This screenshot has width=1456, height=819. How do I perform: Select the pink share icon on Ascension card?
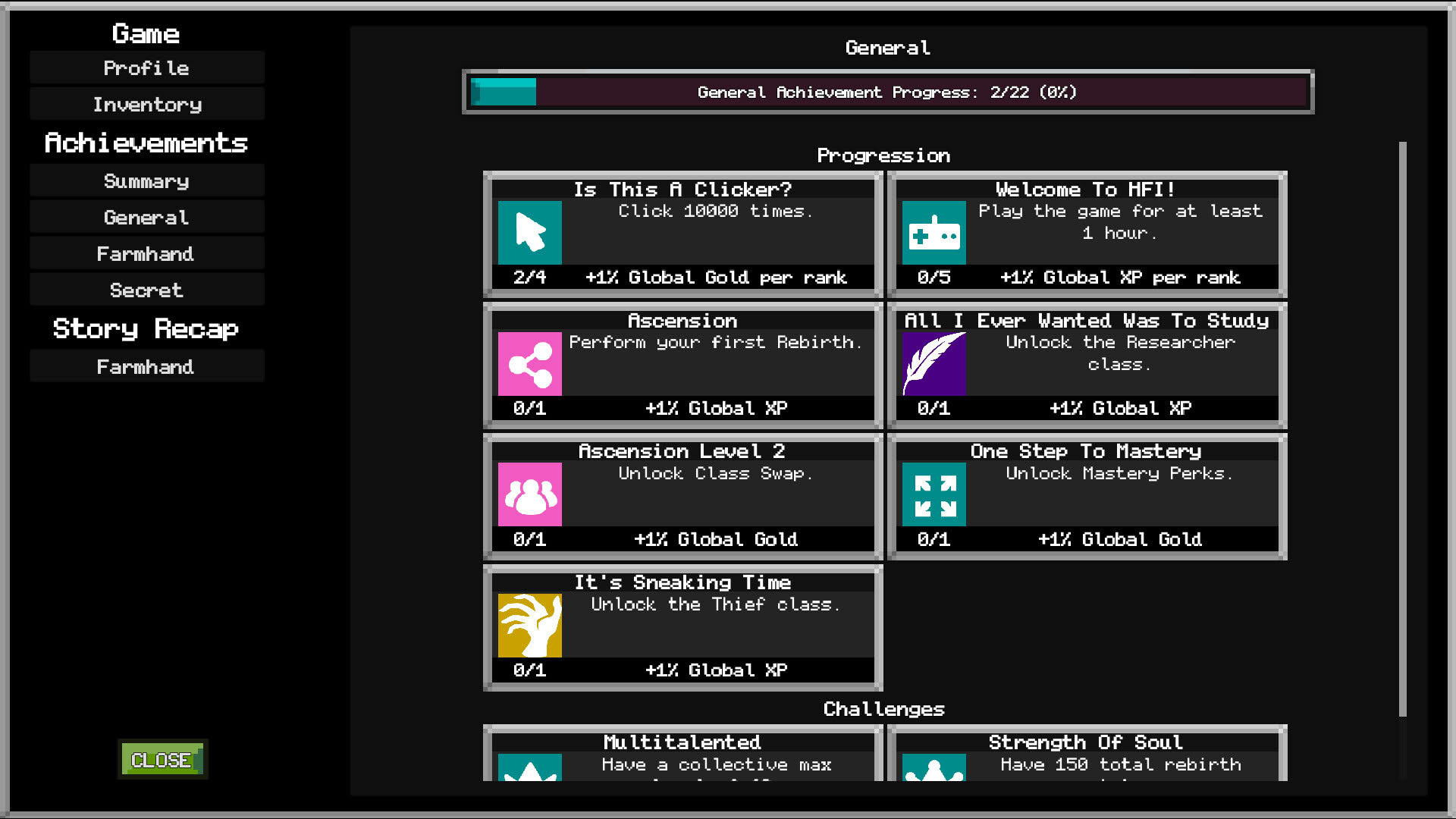click(x=529, y=364)
